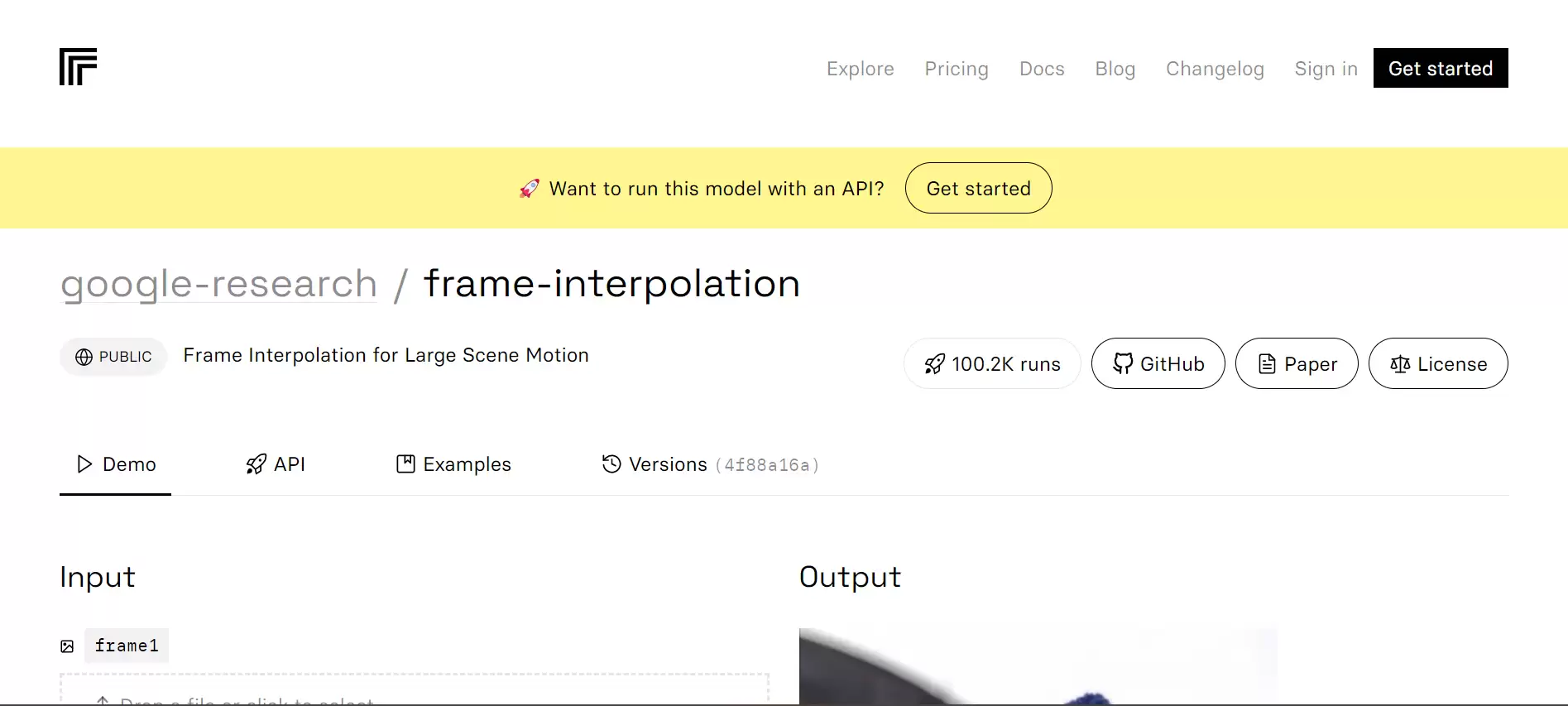1568x706 pixels.
Task: Click the play icon on Demo tab
Action: coord(84,464)
